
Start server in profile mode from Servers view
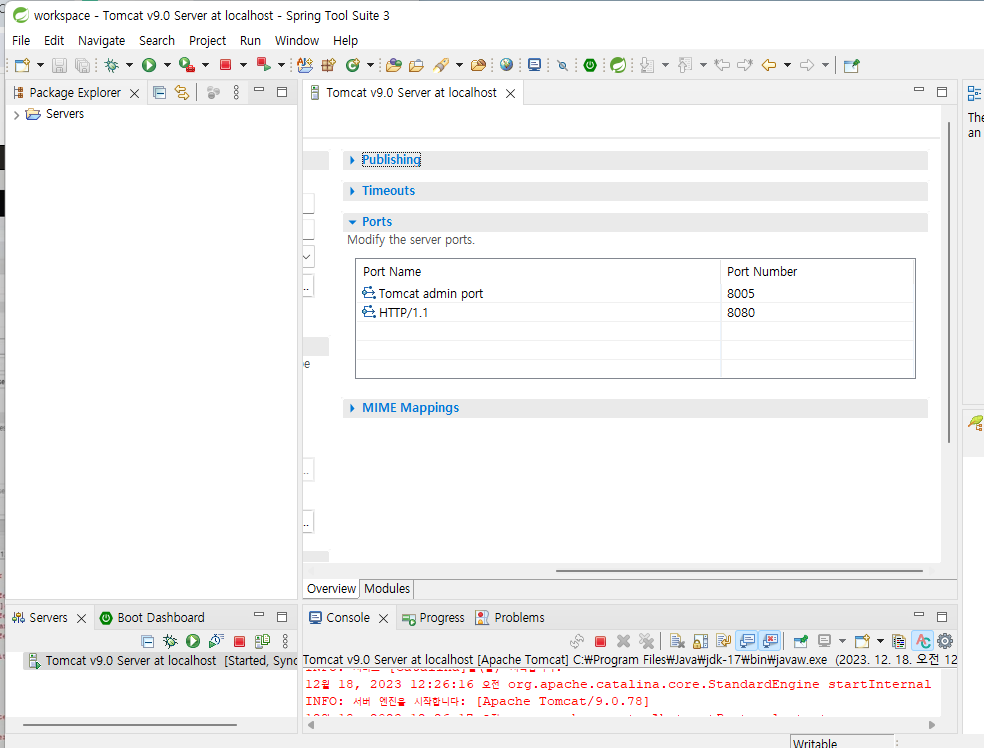(x=217, y=641)
